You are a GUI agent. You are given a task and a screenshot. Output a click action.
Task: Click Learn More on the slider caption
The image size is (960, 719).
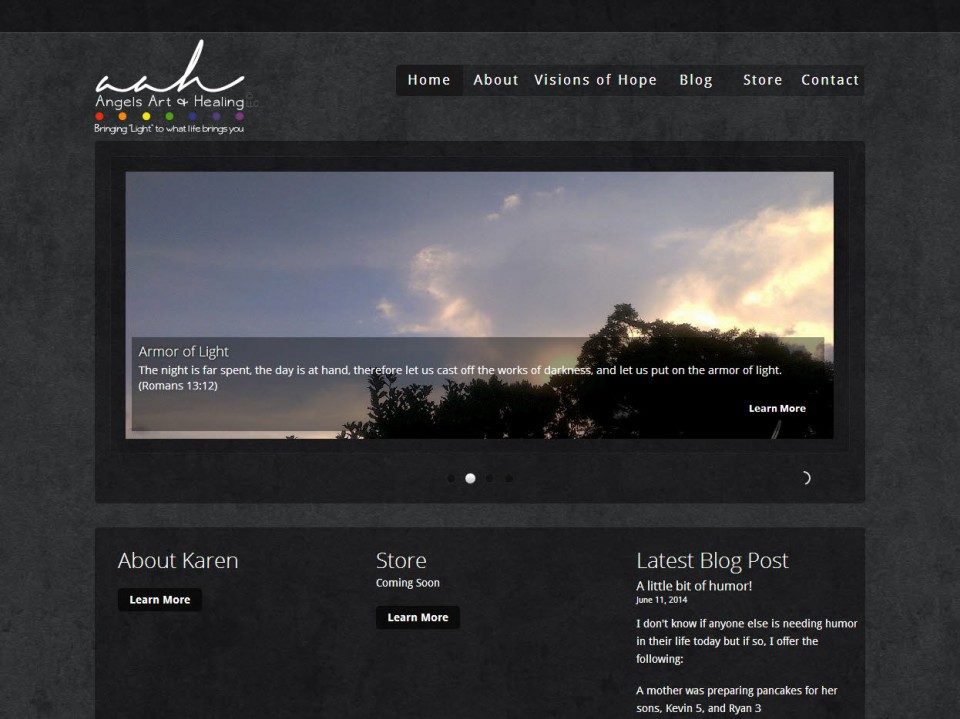click(777, 408)
